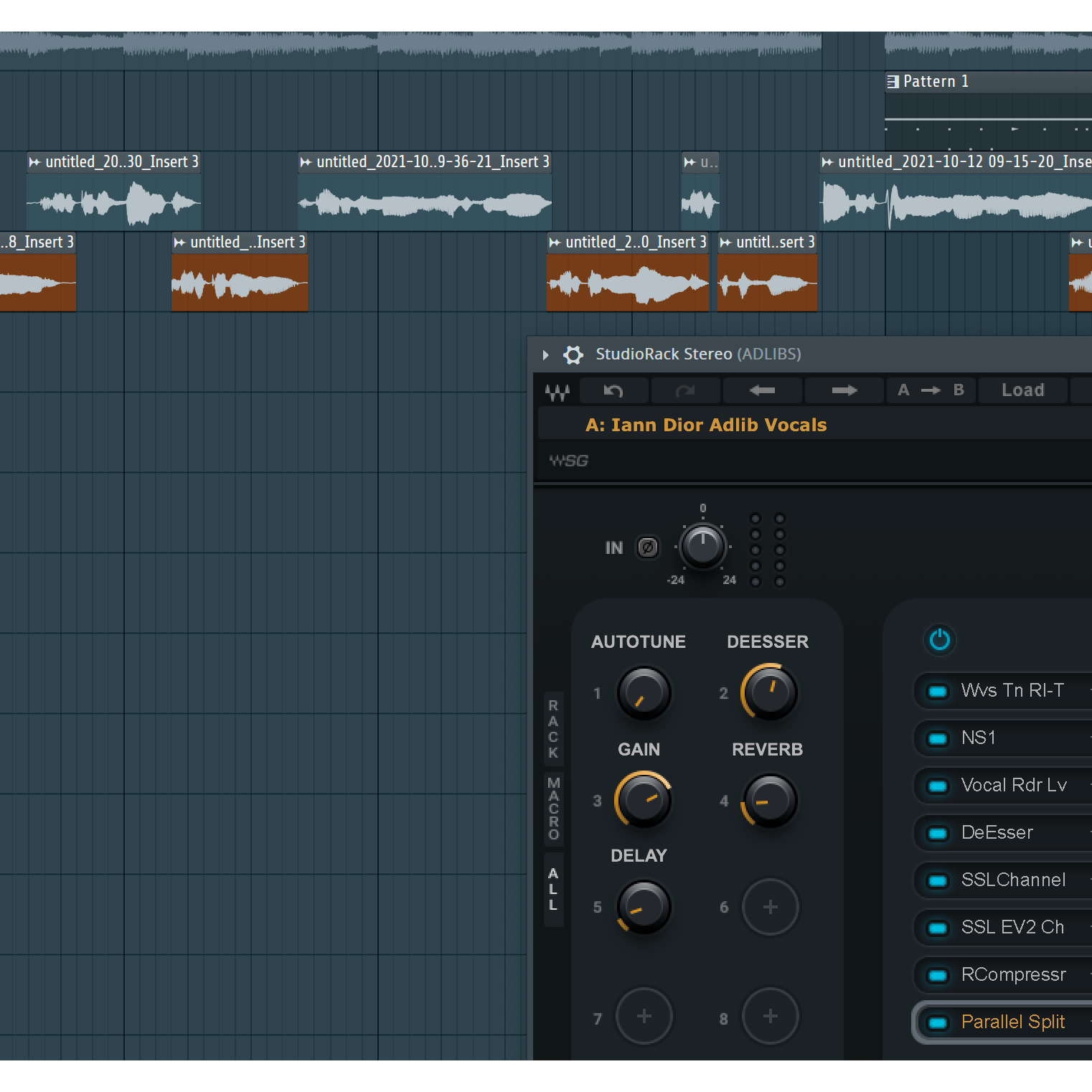Select orange clip untitled_..Insert 3
The width and height of the screenshot is (1092, 1092).
[x=240, y=271]
